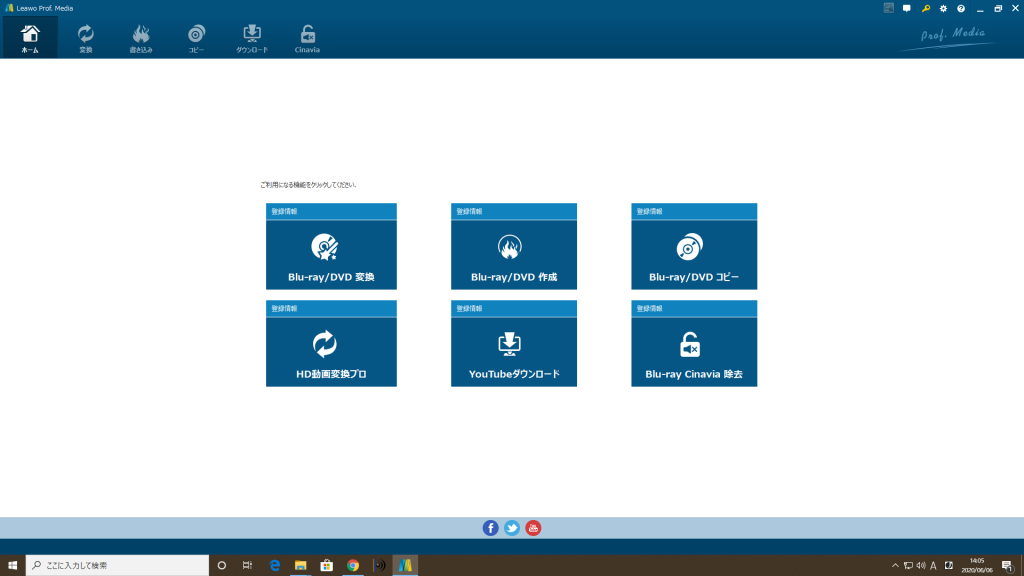Switch to the 変換 tab
This screenshot has height=576, width=1024.
pyautogui.click(x=86, y=38)
